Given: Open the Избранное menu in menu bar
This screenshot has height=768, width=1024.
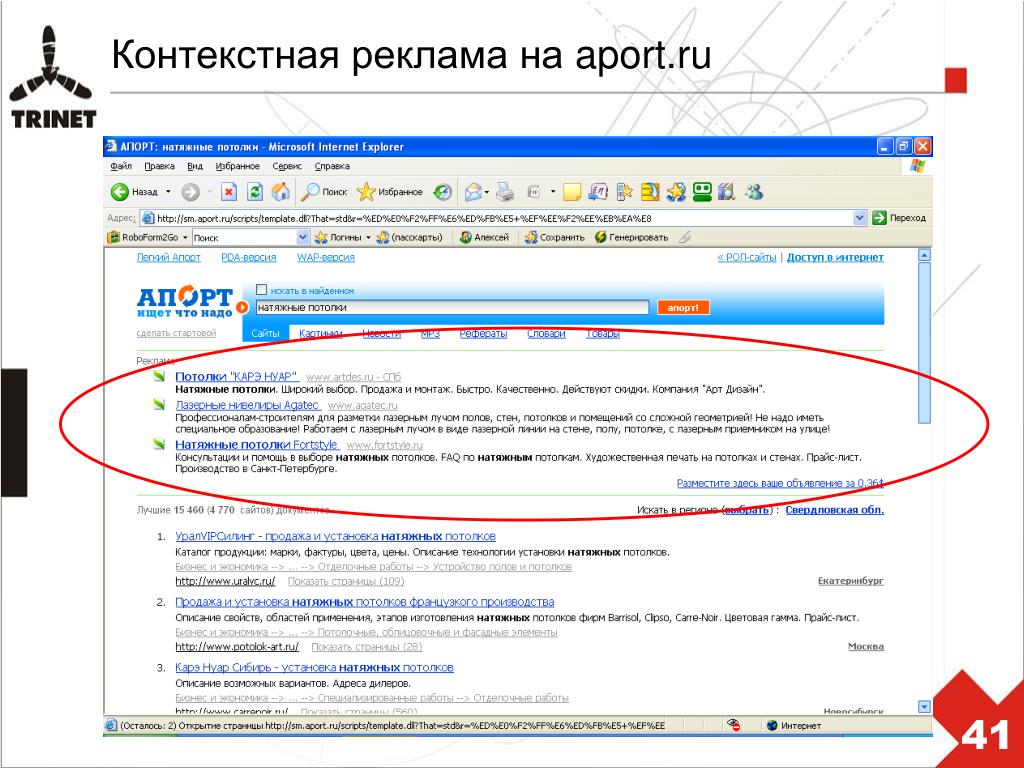Looking at the screenshot, I should (238, 167).
